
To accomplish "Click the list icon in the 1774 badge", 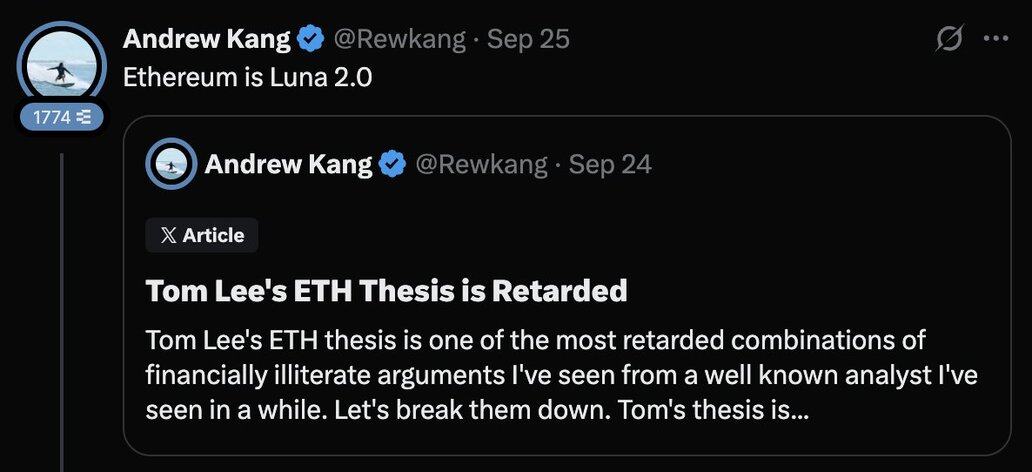I will 84,117.
